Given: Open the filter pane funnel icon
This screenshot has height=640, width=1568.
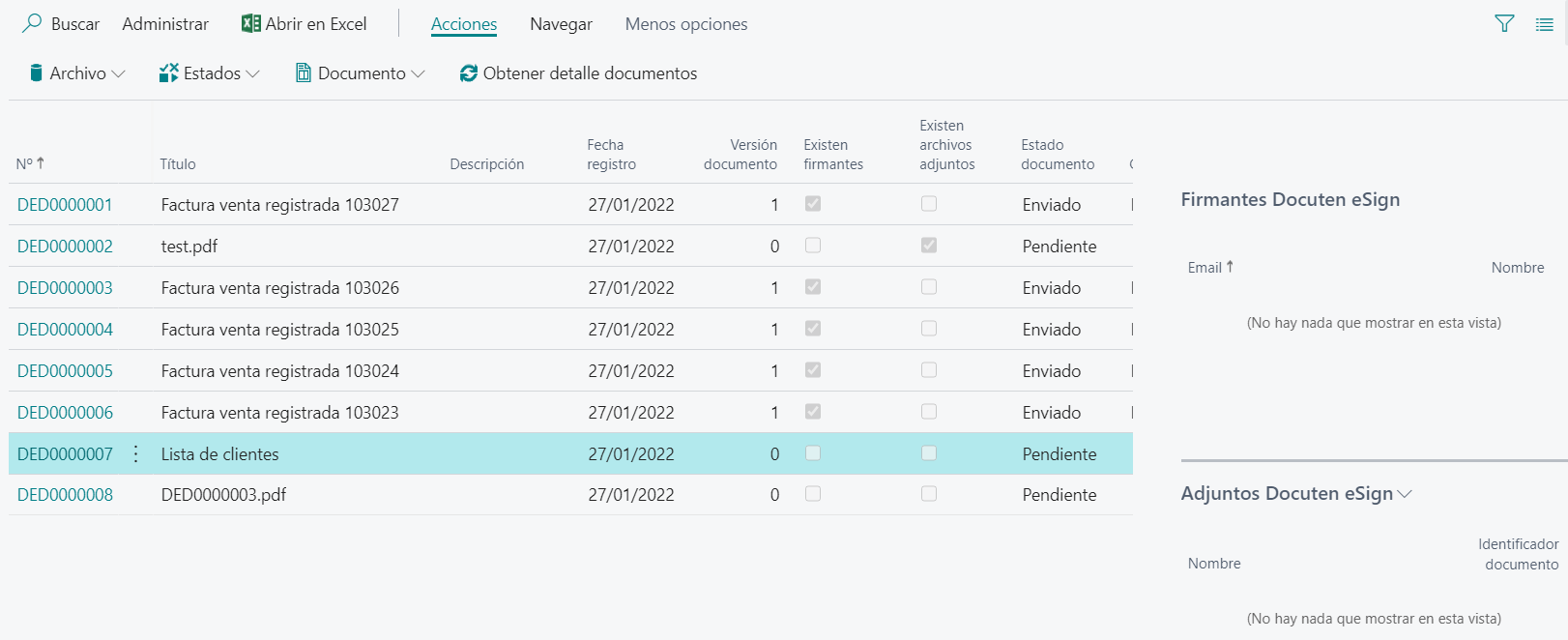Looking at the screenshot, I should click(x=1504, y=23).
